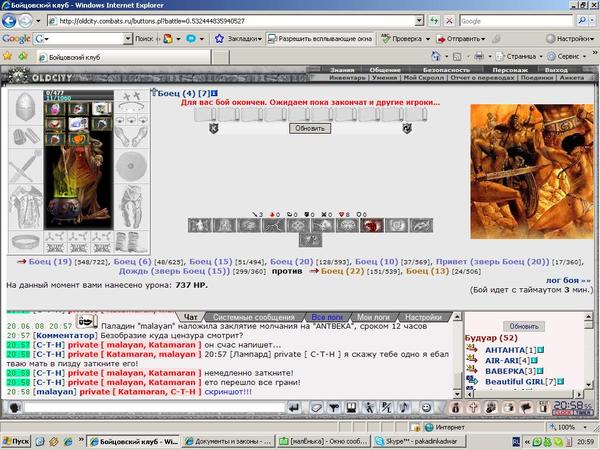This screenshot has width=600, height=450.
Task: Open the Безопасность game menu
Action: (446, 70)
